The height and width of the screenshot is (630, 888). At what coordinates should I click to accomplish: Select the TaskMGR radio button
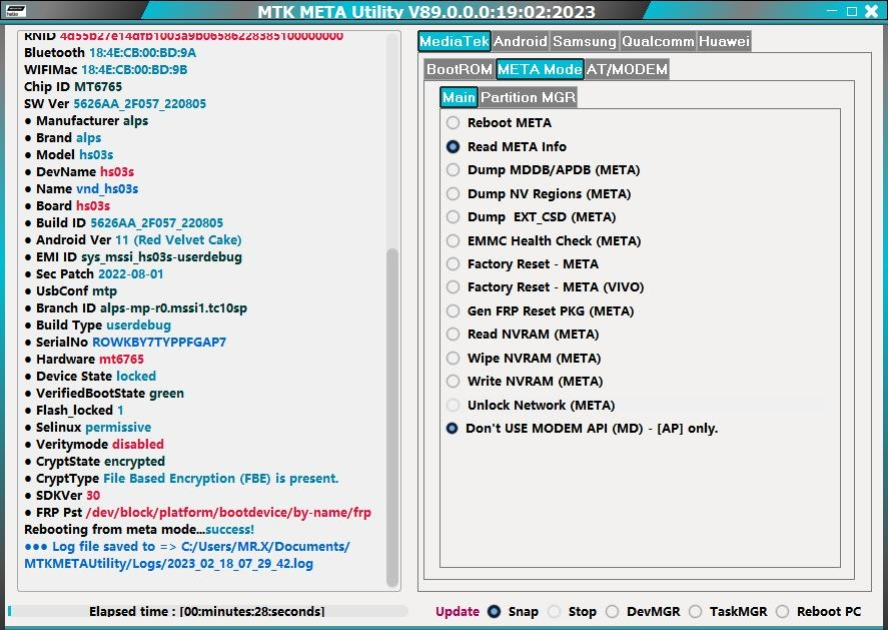point(695,612)
